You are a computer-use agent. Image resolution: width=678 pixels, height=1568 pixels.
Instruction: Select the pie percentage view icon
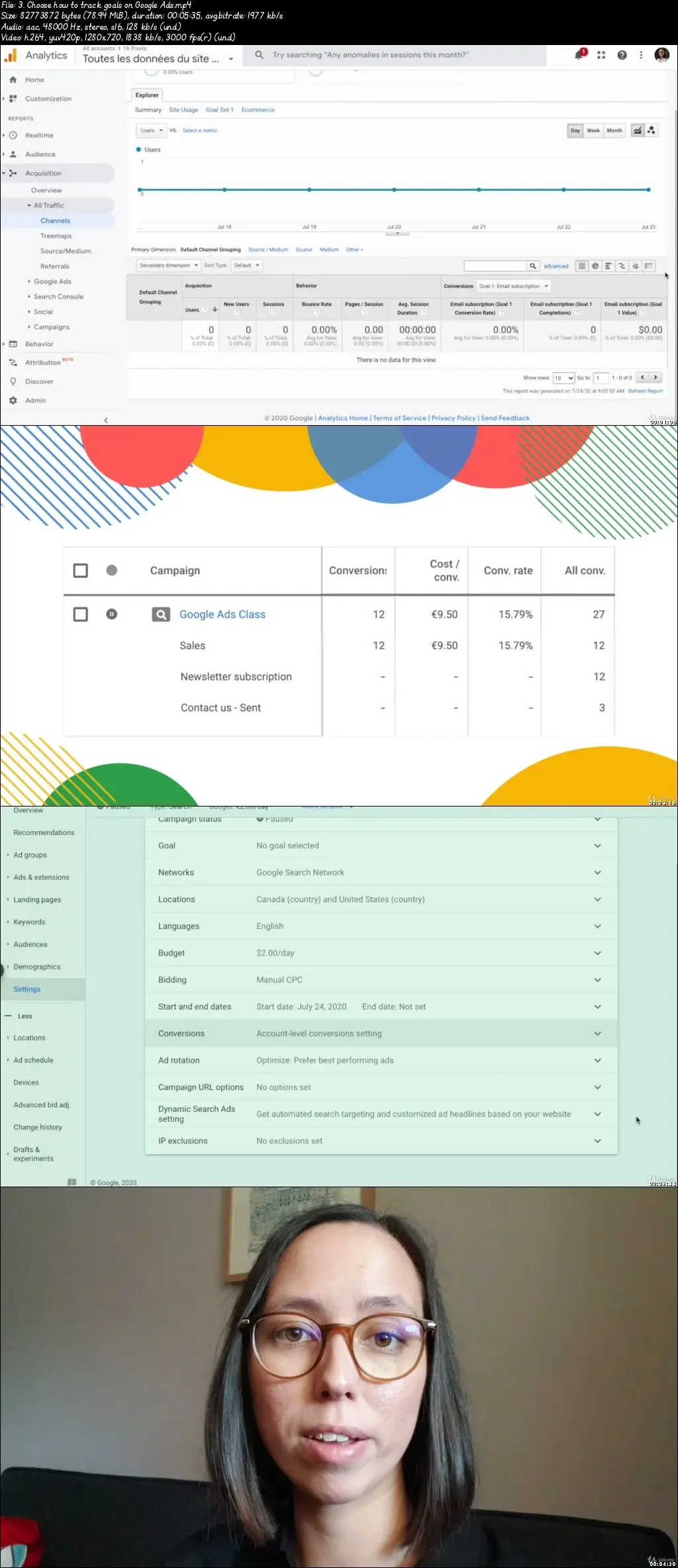click(595, 266)
